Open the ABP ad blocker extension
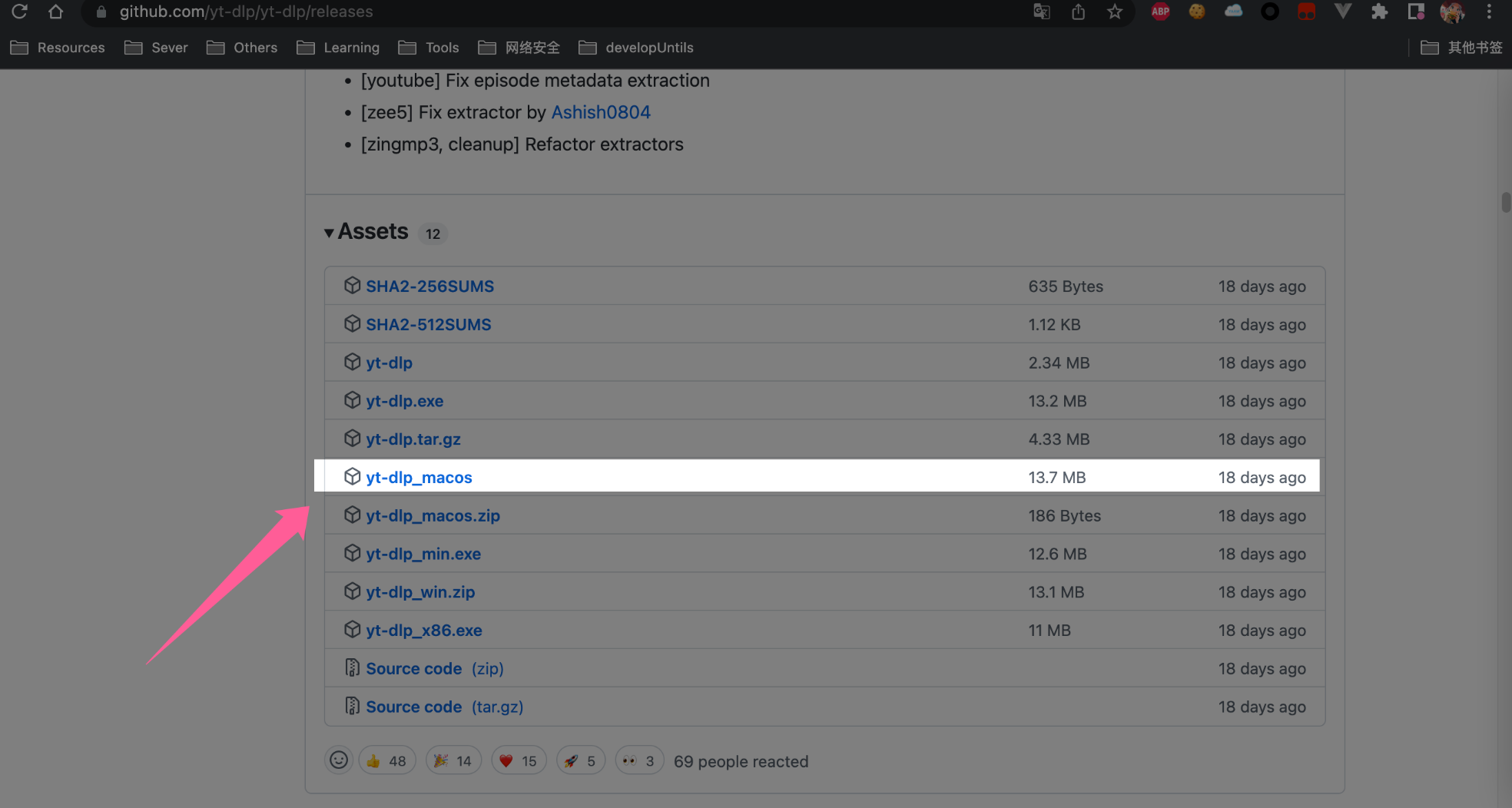 [1160, 12]
